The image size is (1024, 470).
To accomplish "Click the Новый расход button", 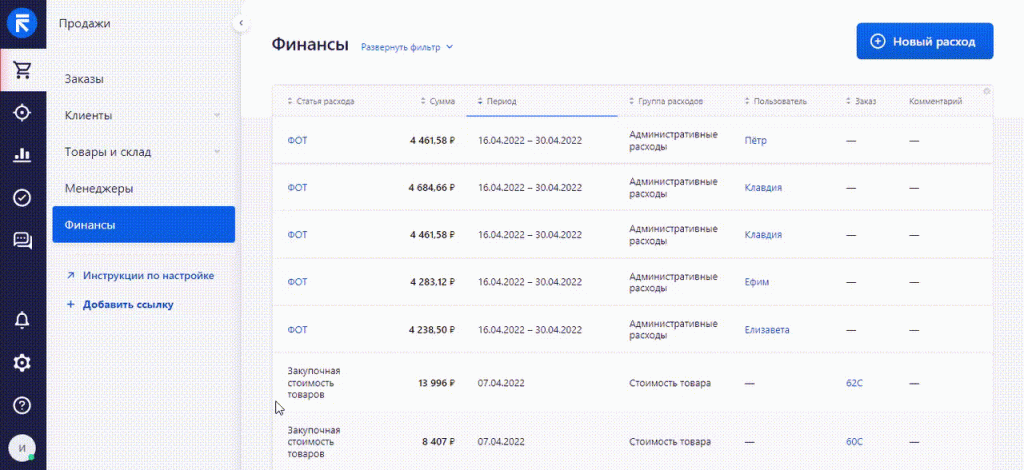I will coord(924,41).
